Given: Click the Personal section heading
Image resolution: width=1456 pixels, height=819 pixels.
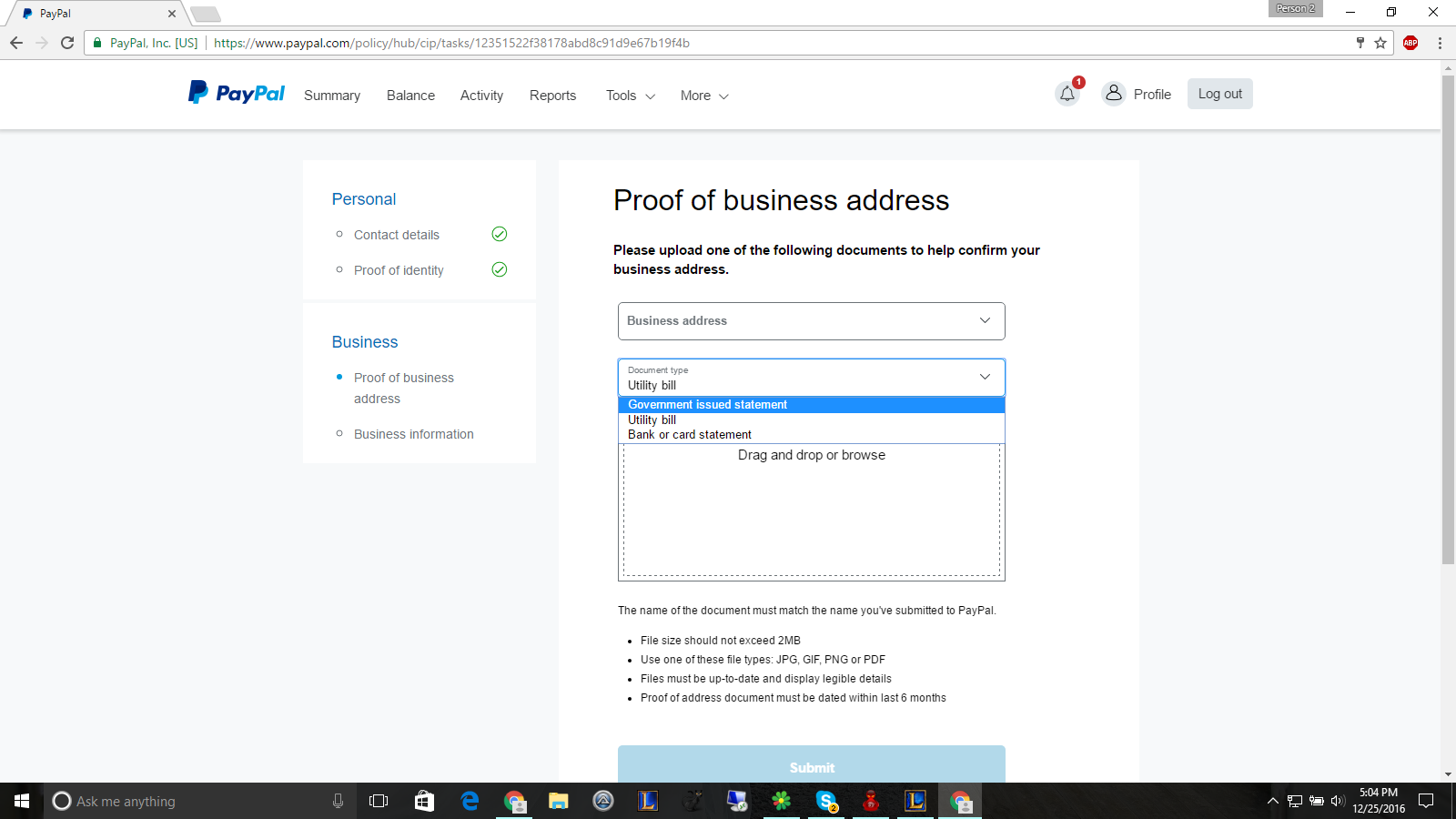Looking at the screenshot, I should coord(364,199).
